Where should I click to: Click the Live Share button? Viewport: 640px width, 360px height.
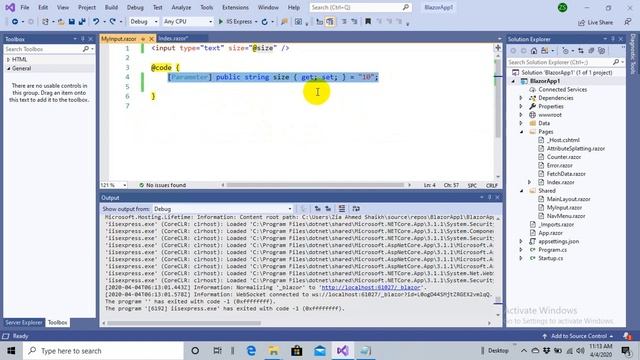596,22
